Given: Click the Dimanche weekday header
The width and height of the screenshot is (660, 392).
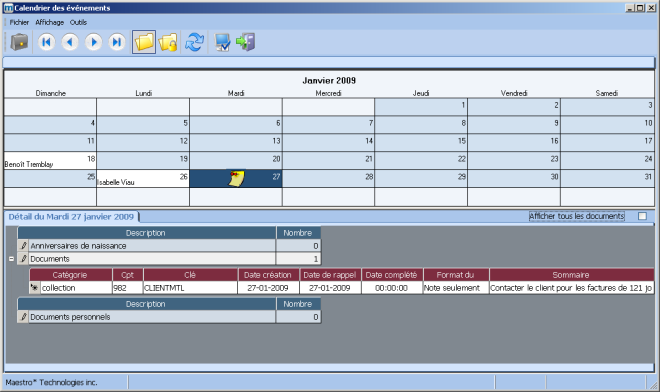Looking at the screenshot, I should [51, 93].
